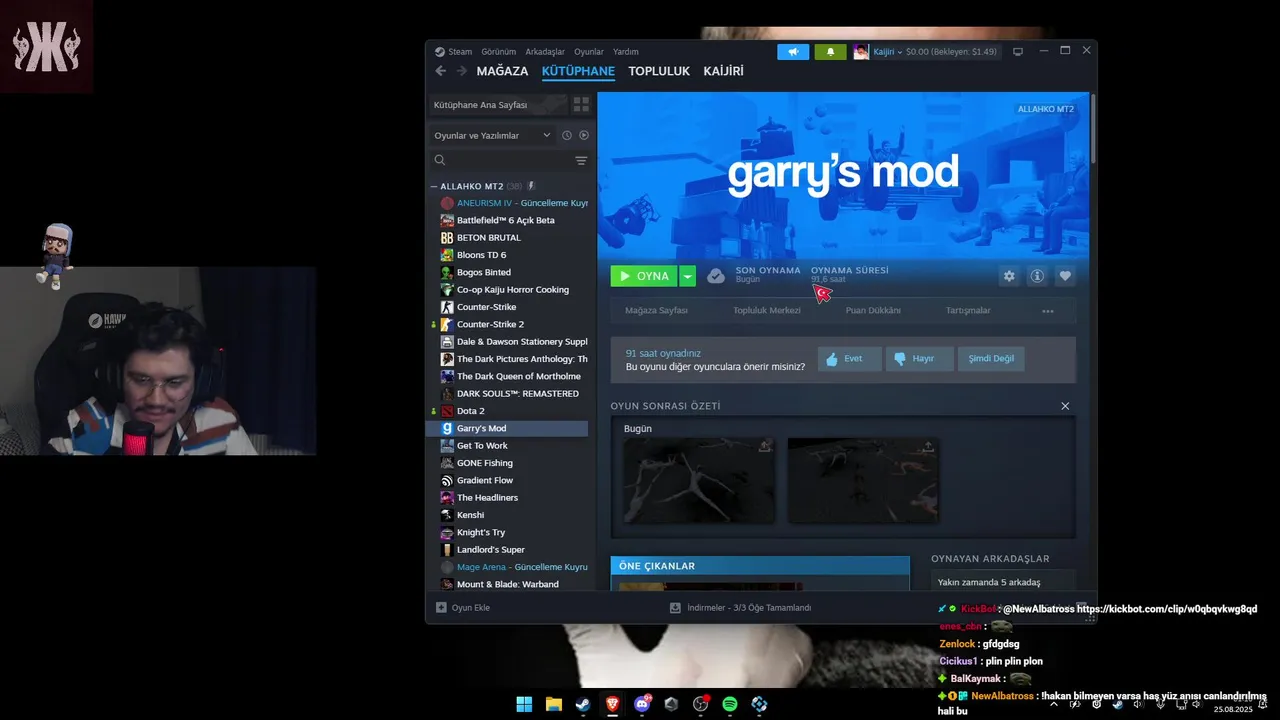Open Brave browser from the taskbar
Screen dimensions: 1280x720
pos(612,704)
